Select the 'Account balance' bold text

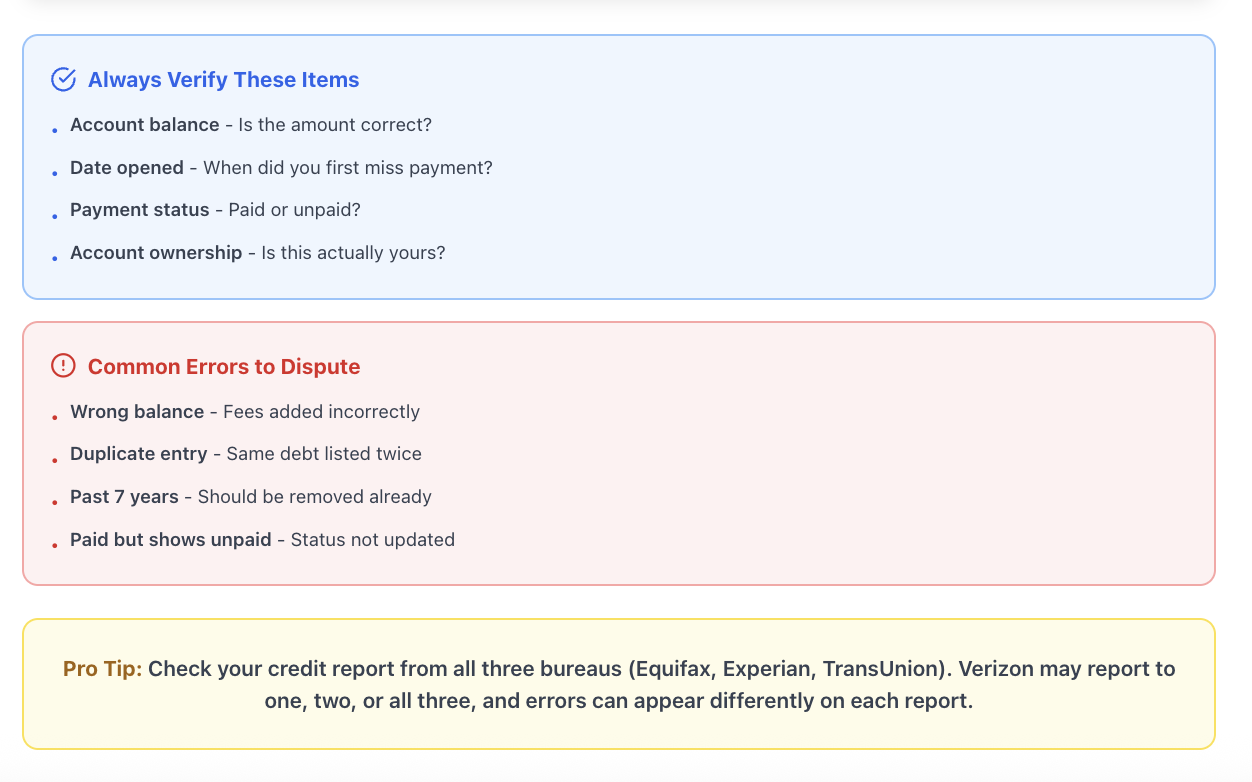coord(145,125)
